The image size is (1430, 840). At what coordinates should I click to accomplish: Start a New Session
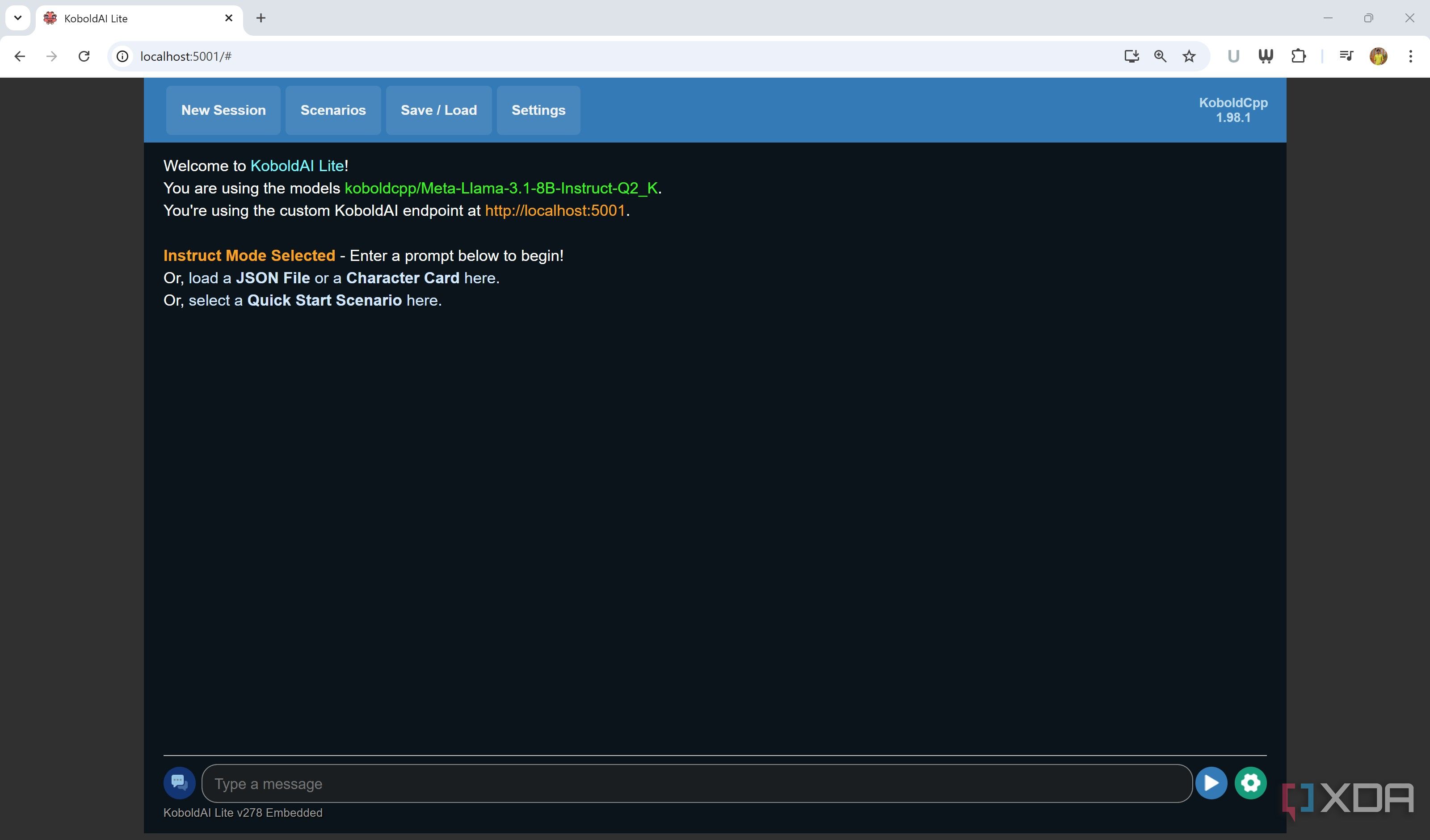[x=223, y=110]
